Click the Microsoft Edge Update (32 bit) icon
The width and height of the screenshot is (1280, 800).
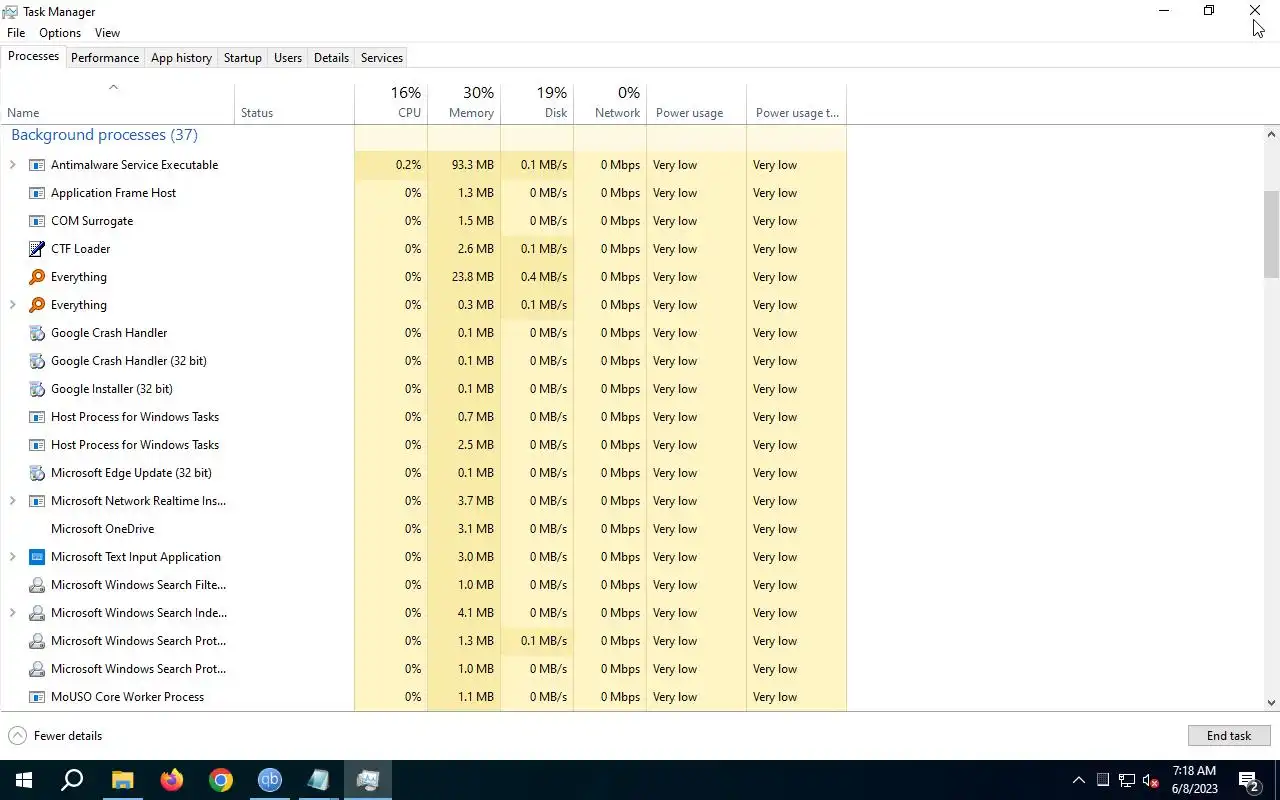tap(37, 473)
